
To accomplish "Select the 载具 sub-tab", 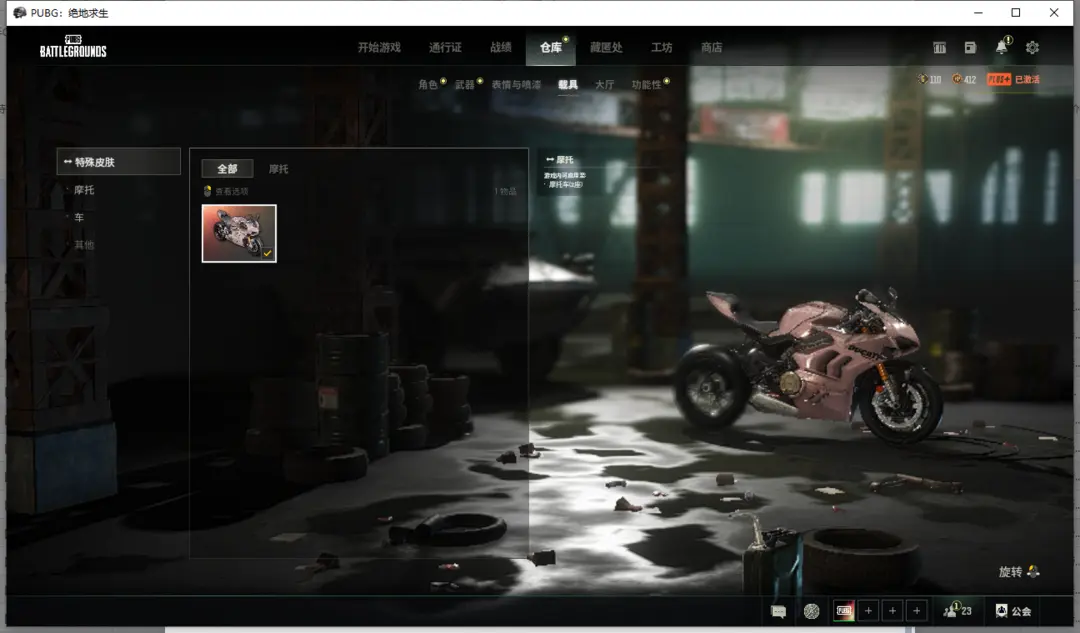I will point(568,84).
